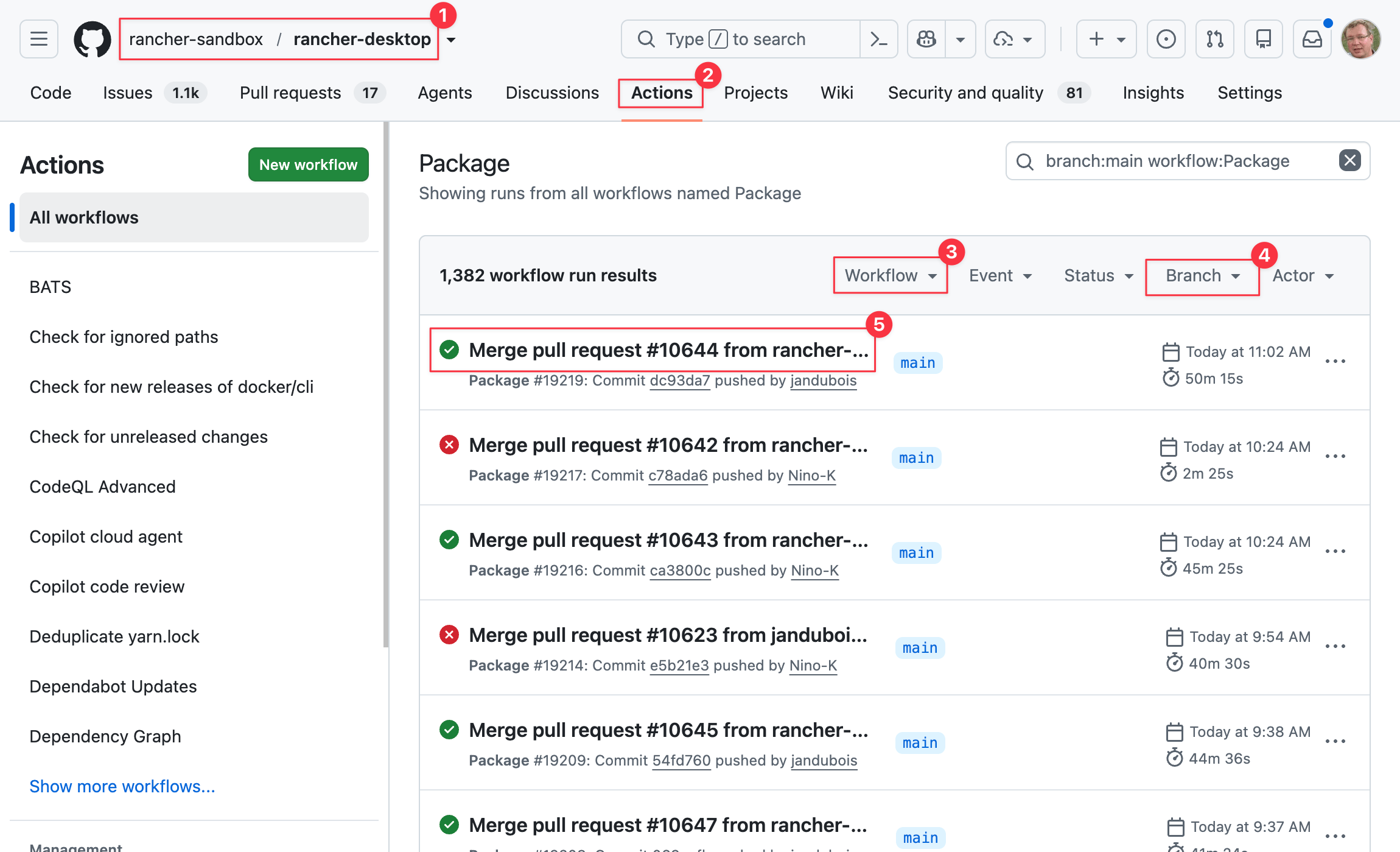Focus the Type / to search box
Screen dimensions: 1400x852
(x=741, y=39)
